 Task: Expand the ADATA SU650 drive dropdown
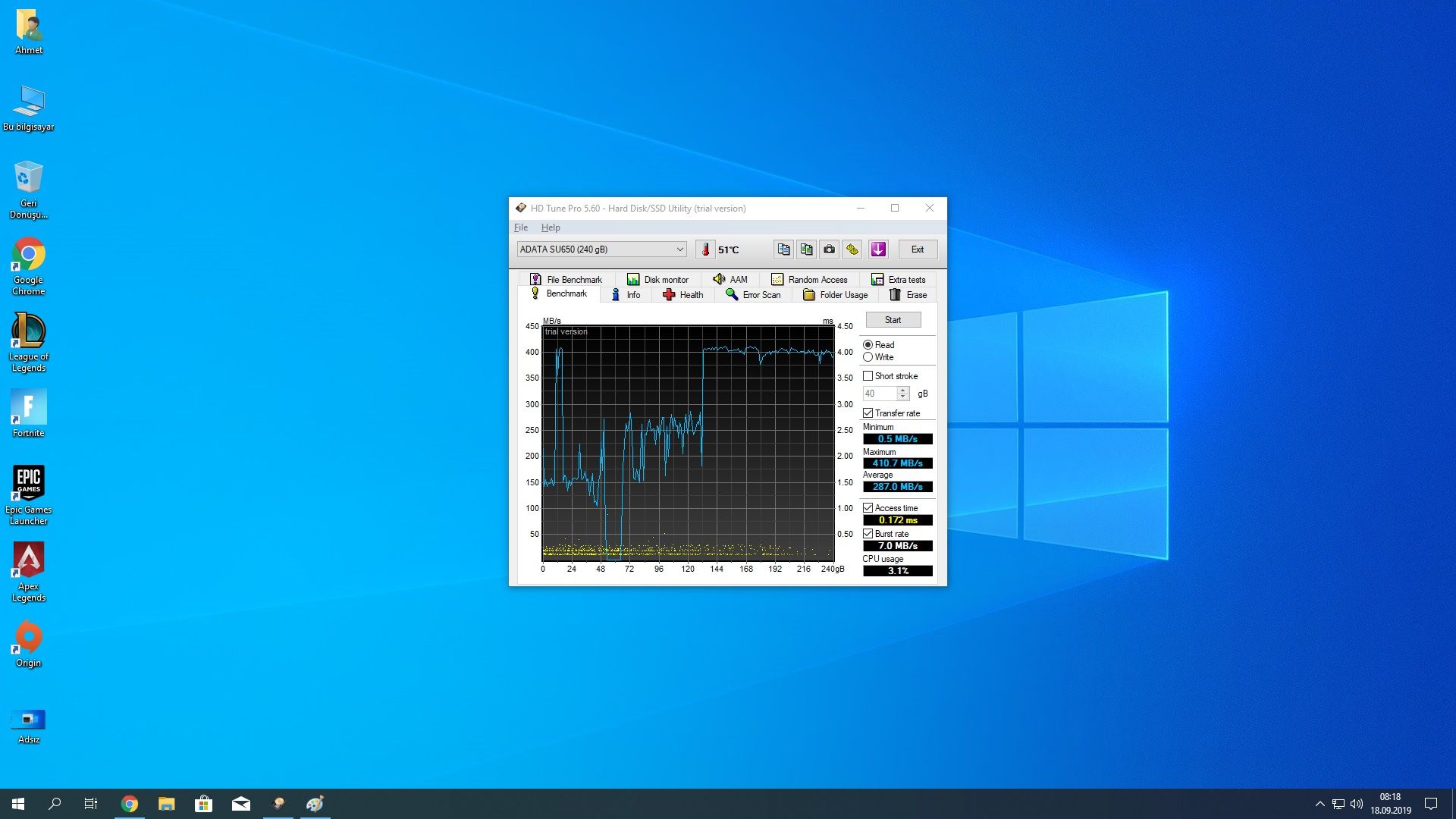pos(679,249)
